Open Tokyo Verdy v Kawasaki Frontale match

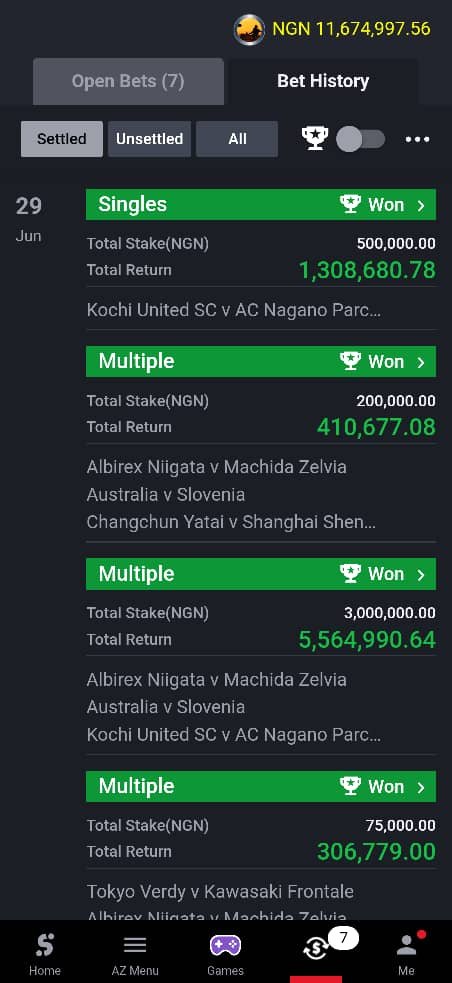point(220,891)
